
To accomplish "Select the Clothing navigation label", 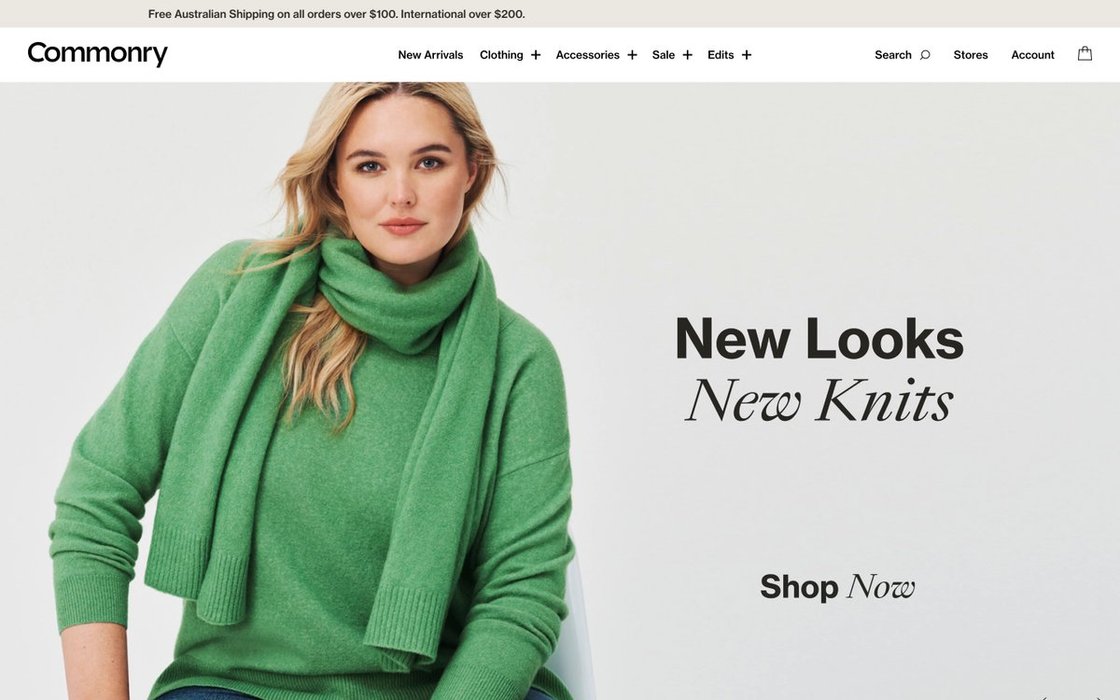I will point(501,55).
